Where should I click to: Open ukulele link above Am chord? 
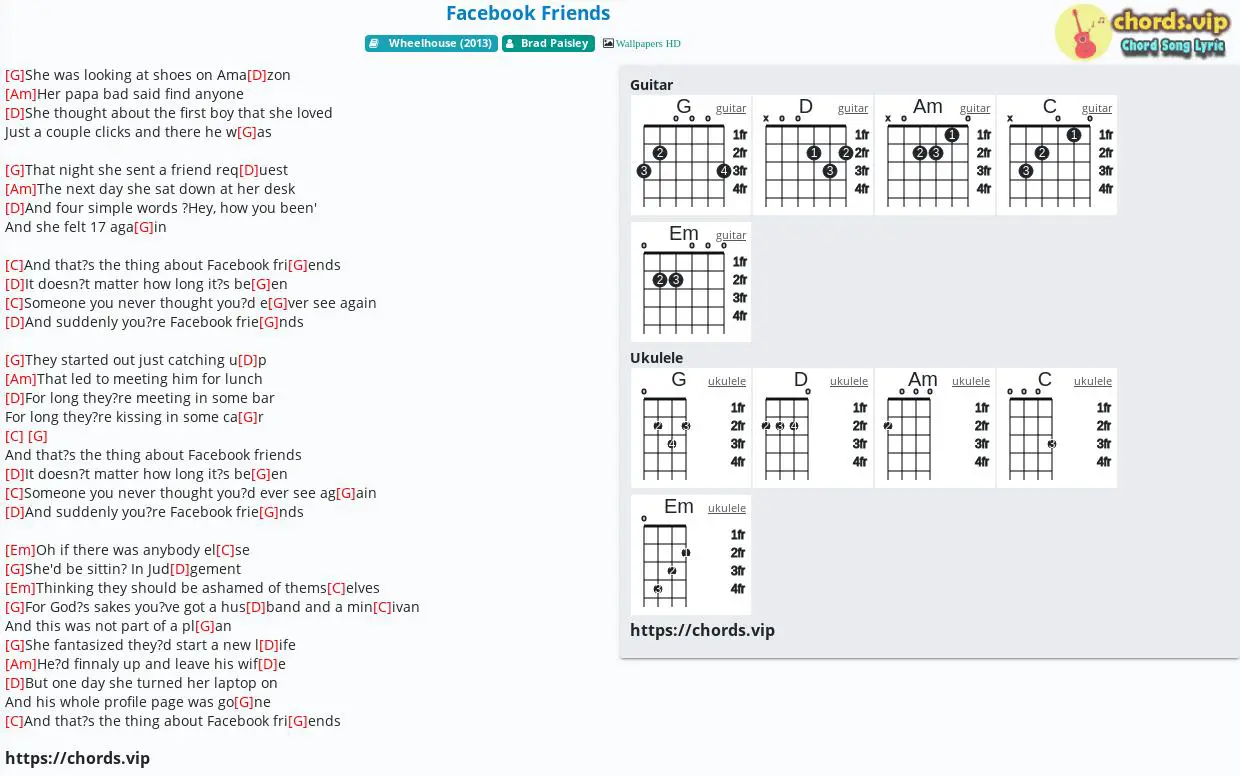point(971,381)
